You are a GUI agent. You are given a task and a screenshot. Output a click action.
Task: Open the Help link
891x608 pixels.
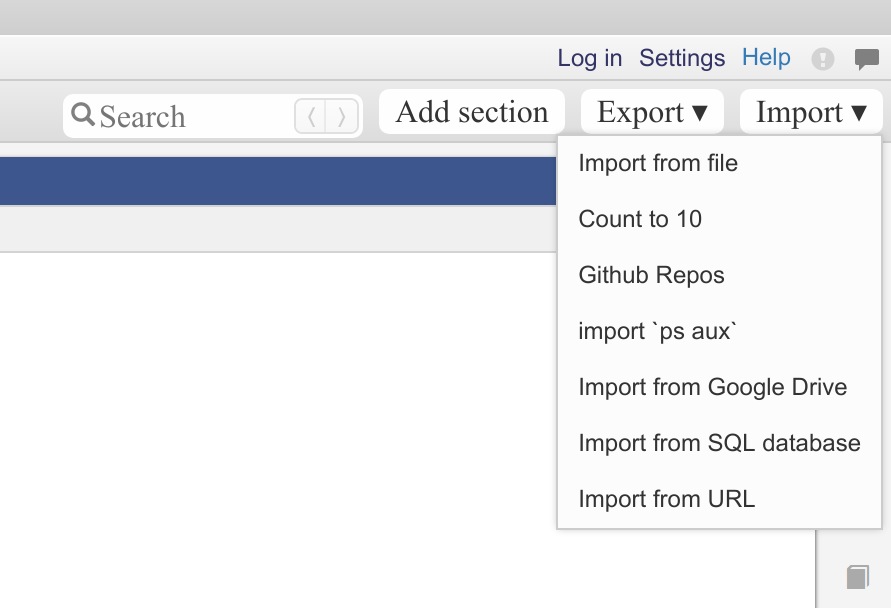click(x=766, y=57)
